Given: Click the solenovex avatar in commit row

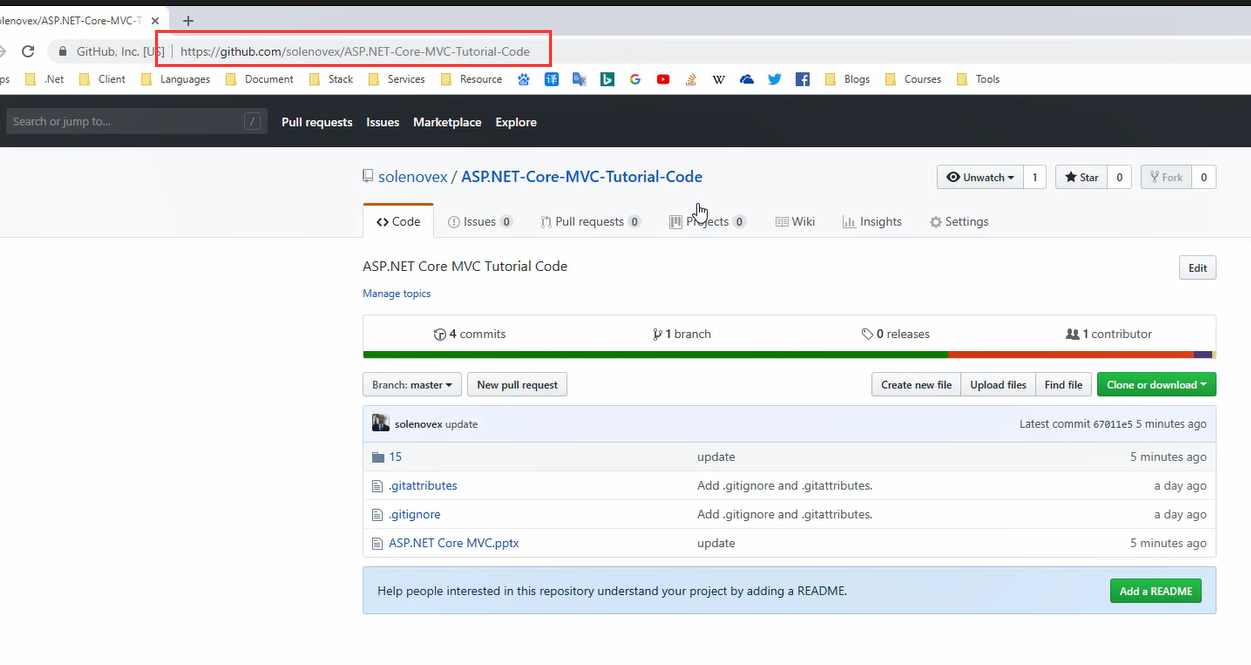Looking at the screenshot, I should coord(381,423).
